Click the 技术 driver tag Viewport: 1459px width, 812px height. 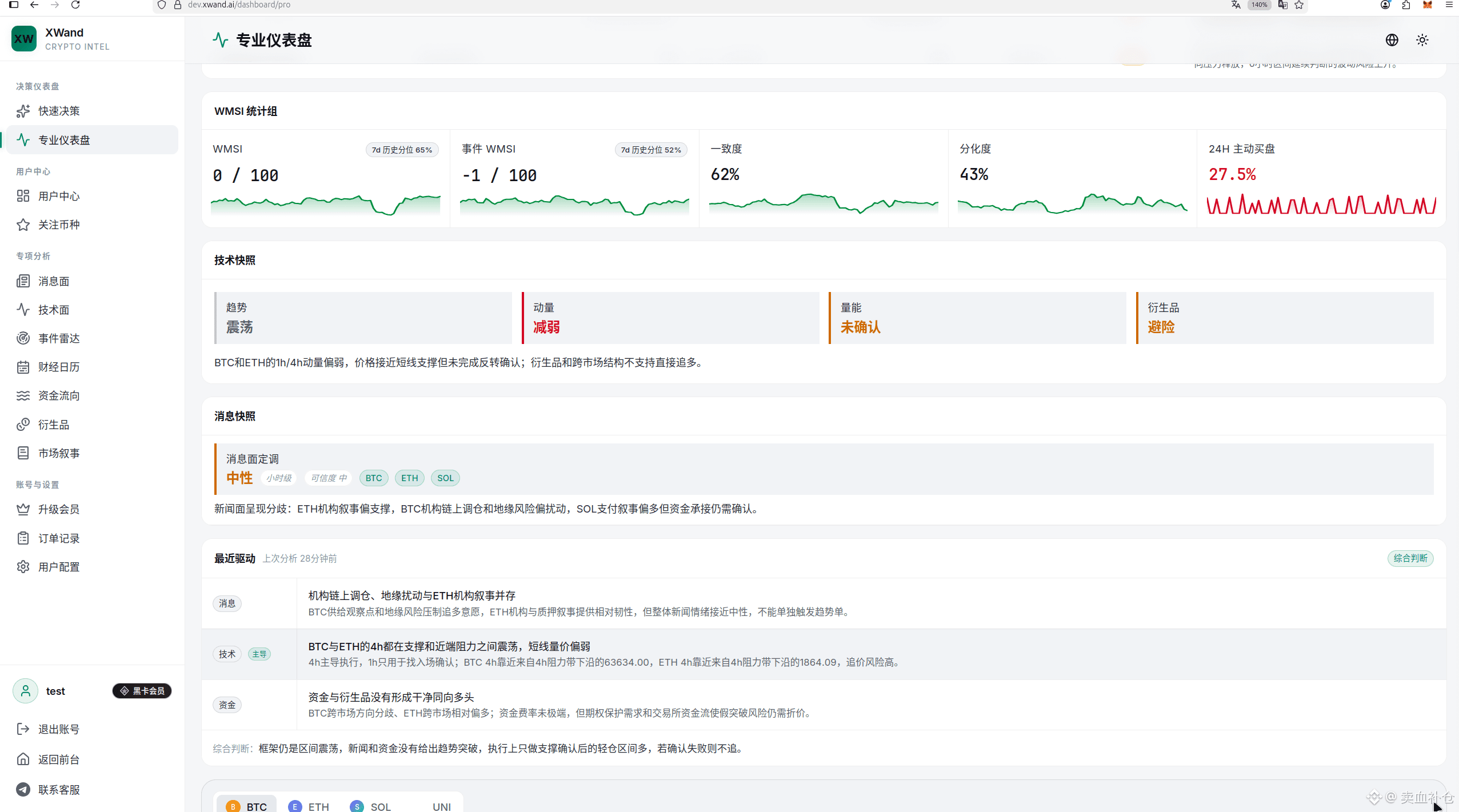point(227,654)
